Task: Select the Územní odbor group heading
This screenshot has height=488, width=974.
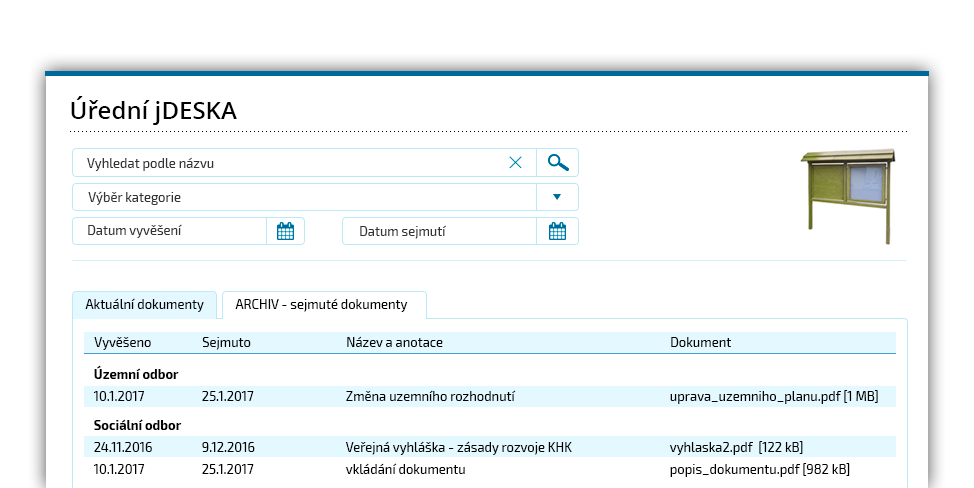Action: coord(136,374)
